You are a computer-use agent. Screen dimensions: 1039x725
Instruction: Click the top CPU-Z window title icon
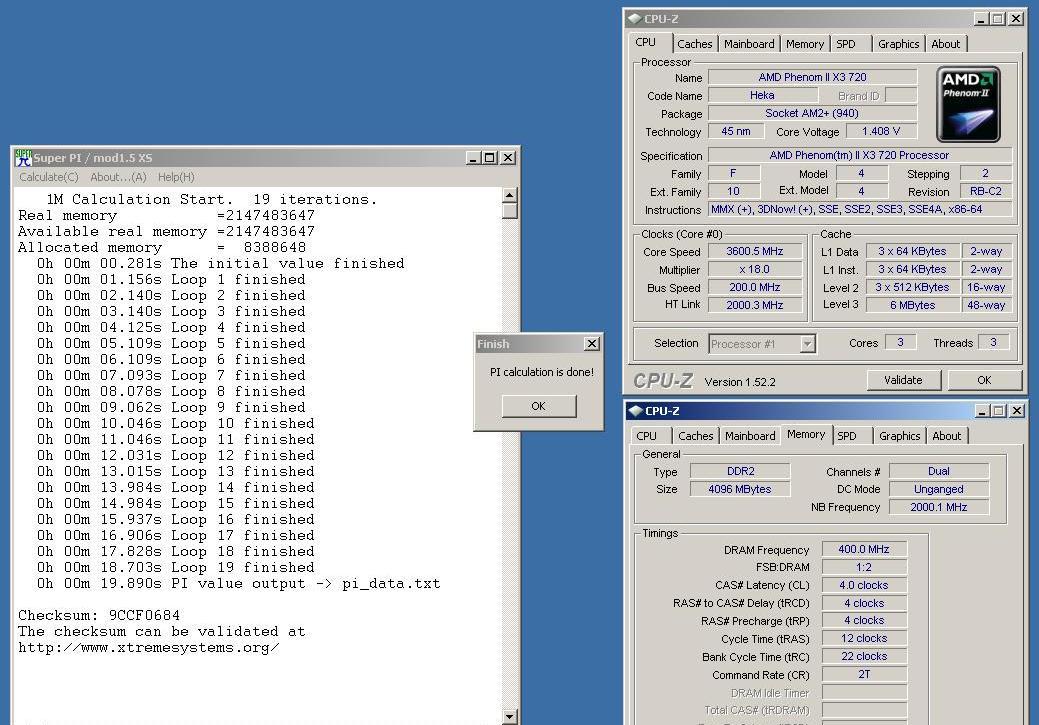click(x=635, y=19)
